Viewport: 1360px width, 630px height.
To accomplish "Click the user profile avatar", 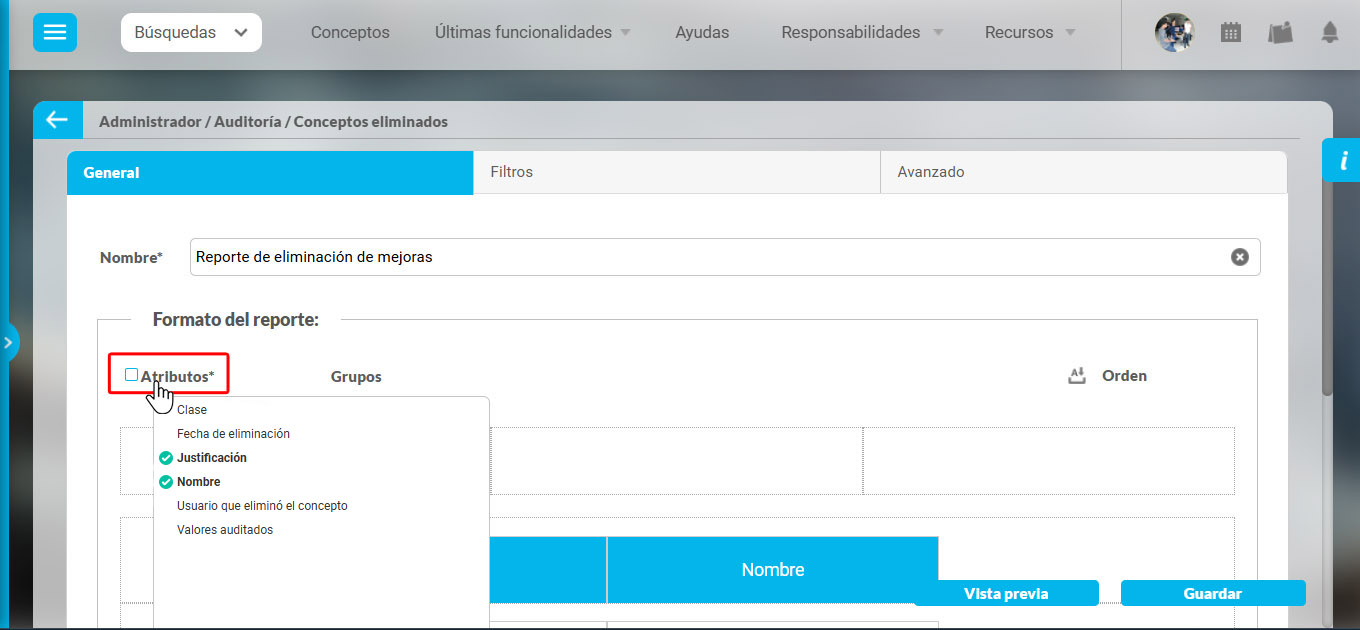I will coord(1174,33).
